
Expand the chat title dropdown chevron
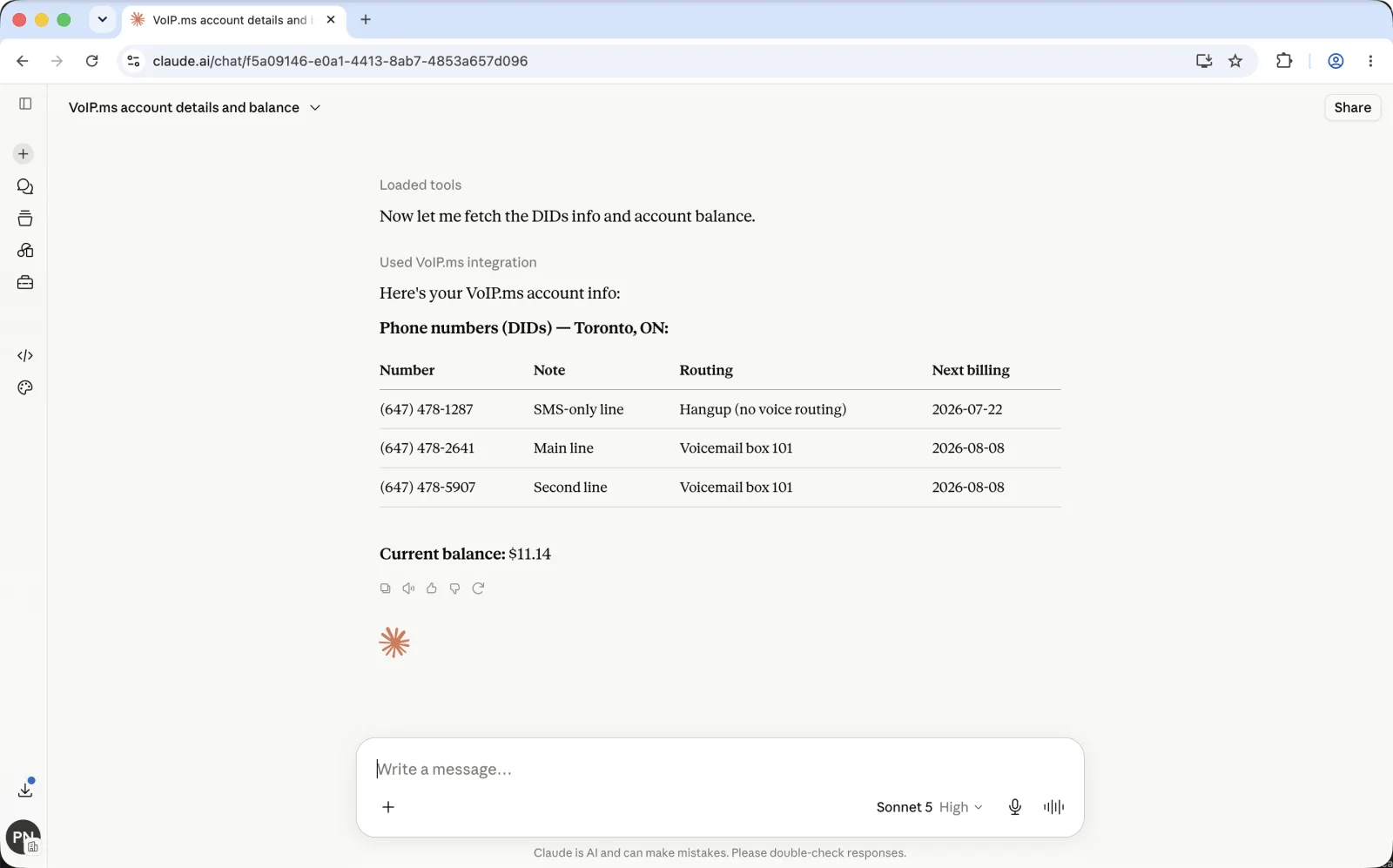[315, 108]
